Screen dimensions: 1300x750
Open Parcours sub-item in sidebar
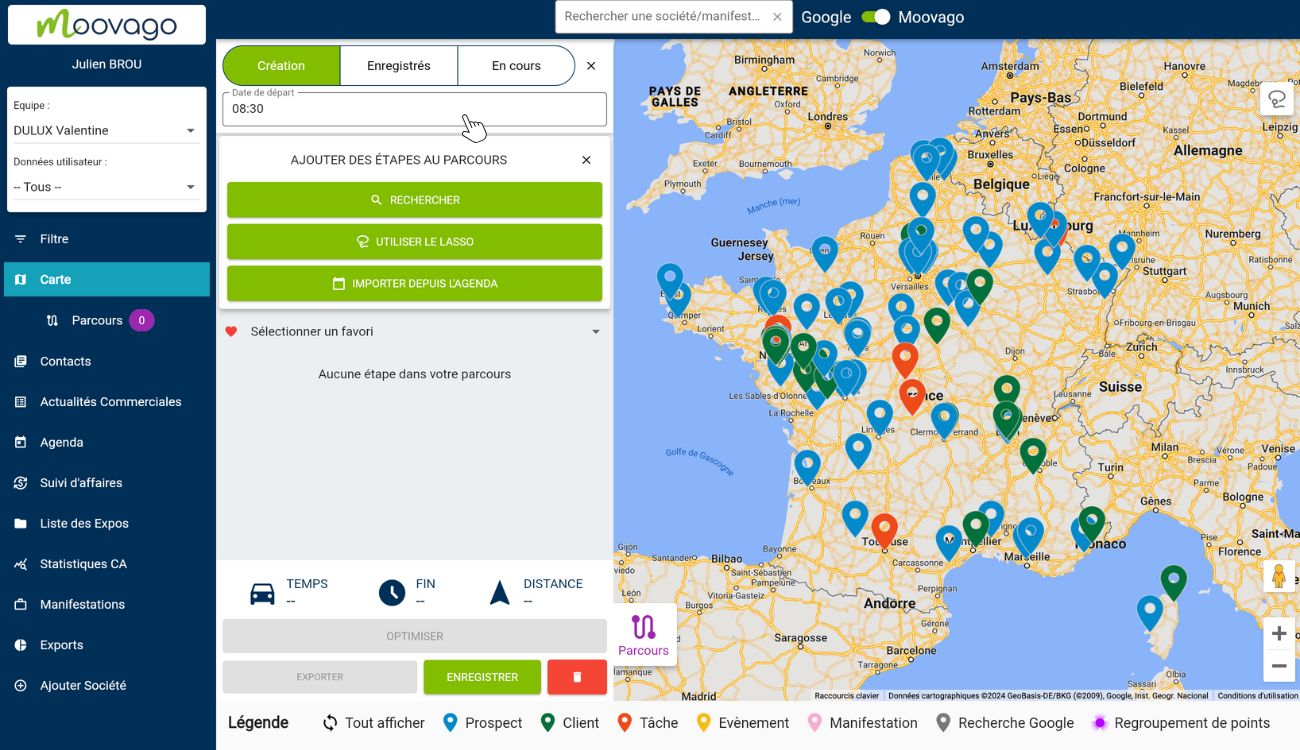click(97, 321)
